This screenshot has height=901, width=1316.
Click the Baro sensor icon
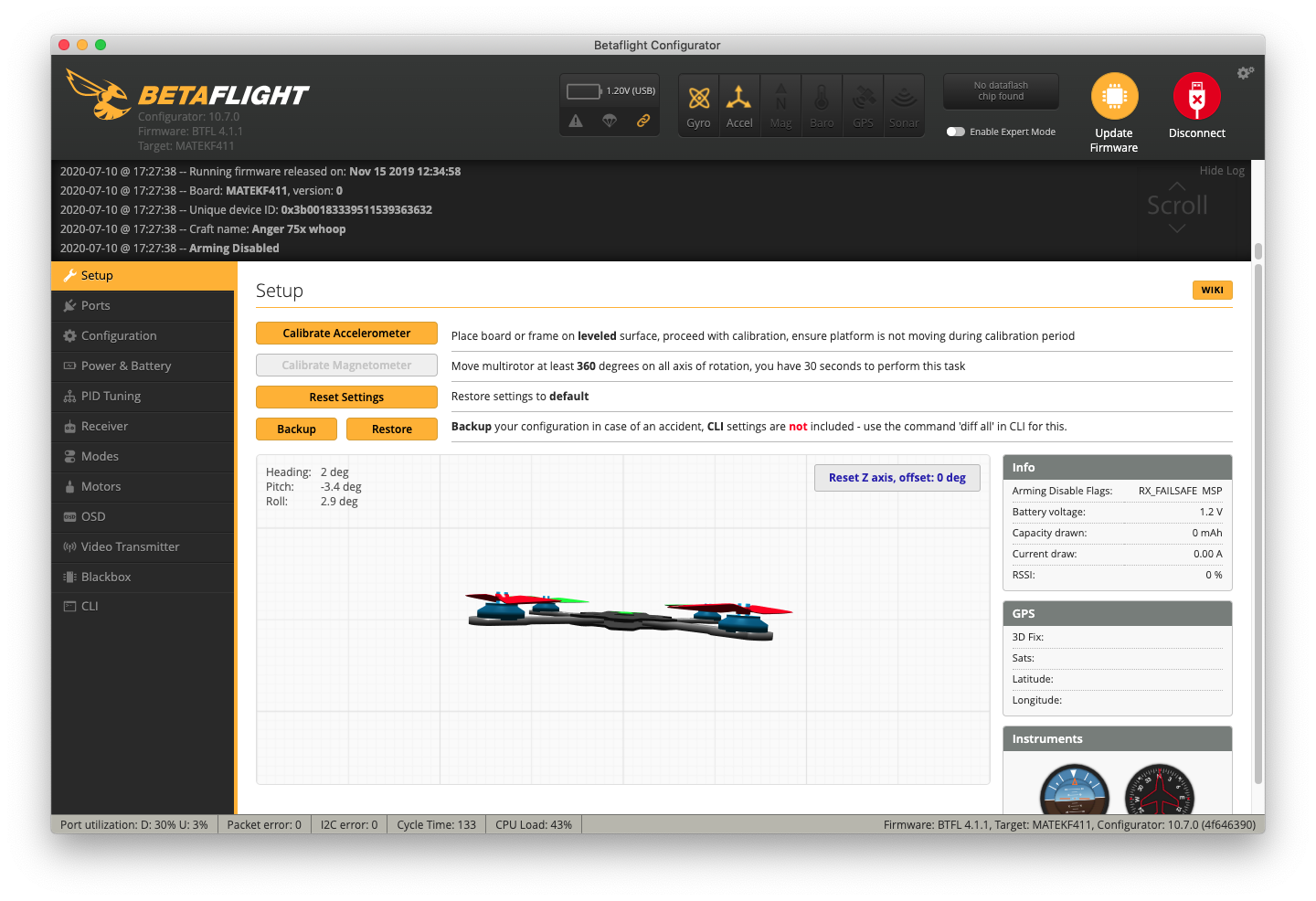click(822, 98)
